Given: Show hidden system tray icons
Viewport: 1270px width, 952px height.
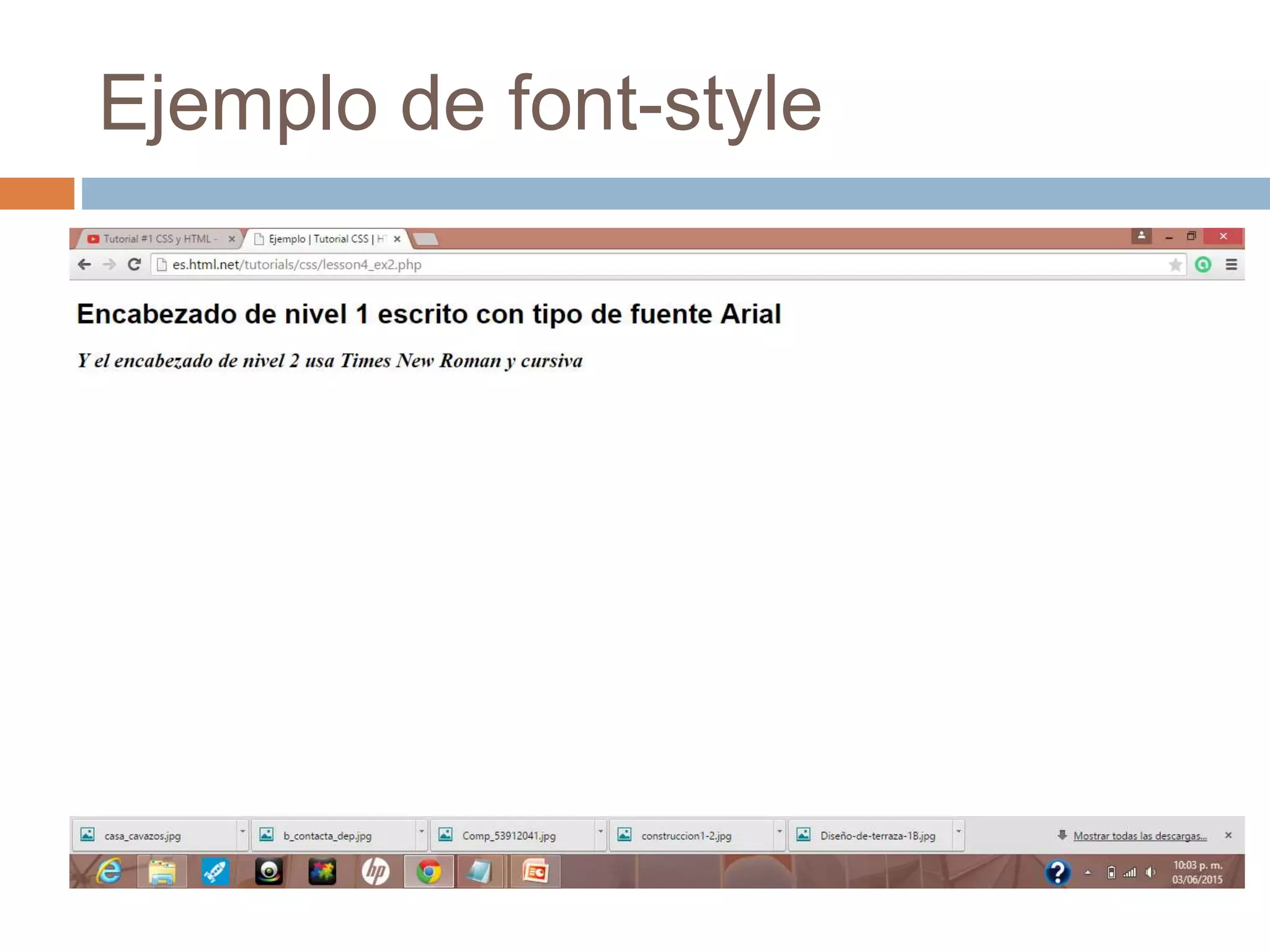Looking at the screenshot, I should (1088, 873).
